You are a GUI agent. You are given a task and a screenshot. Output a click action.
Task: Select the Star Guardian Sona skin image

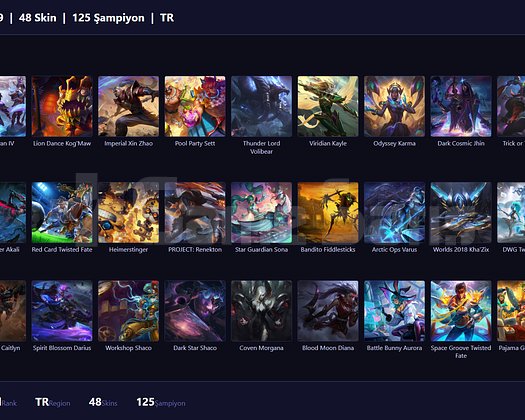coord(261,213)
